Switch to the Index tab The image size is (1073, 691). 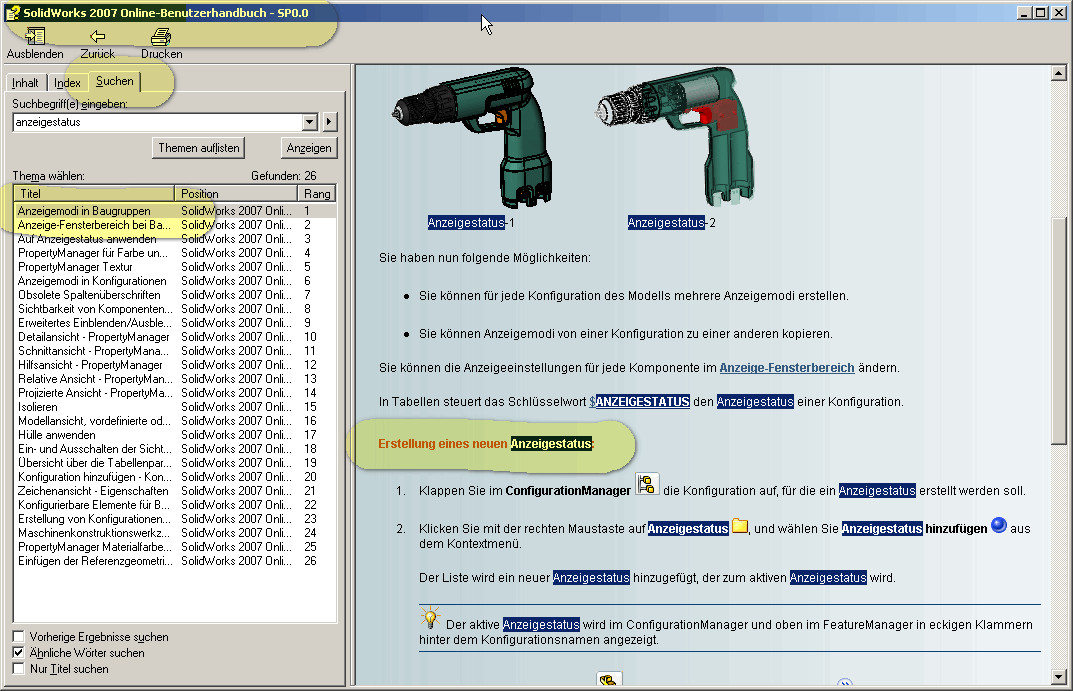pos(67,83)
